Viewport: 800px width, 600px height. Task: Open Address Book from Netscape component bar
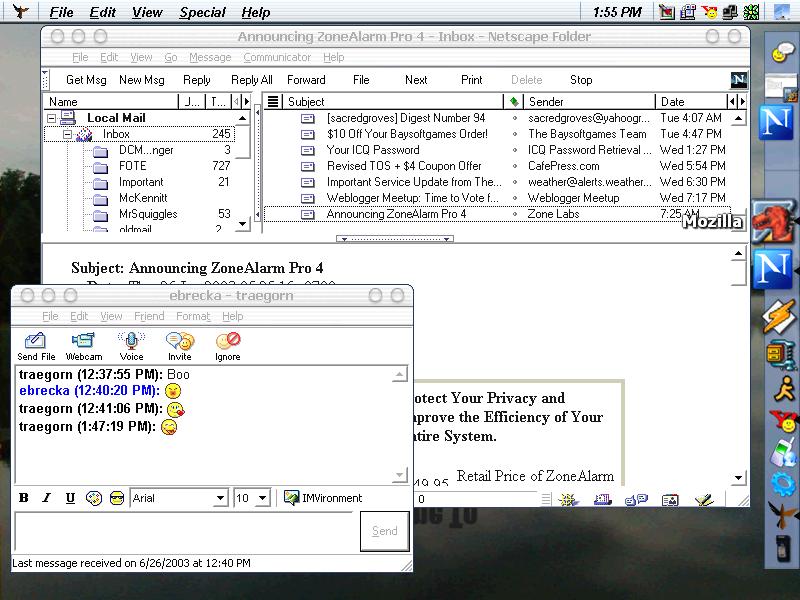670,500
